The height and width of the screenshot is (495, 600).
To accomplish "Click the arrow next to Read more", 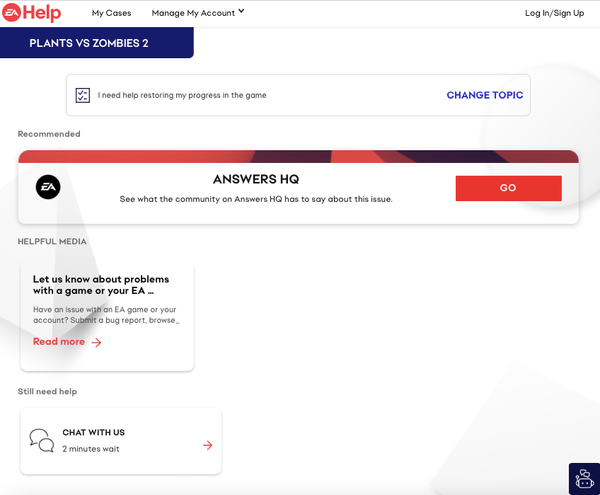I will click(97, 342).
